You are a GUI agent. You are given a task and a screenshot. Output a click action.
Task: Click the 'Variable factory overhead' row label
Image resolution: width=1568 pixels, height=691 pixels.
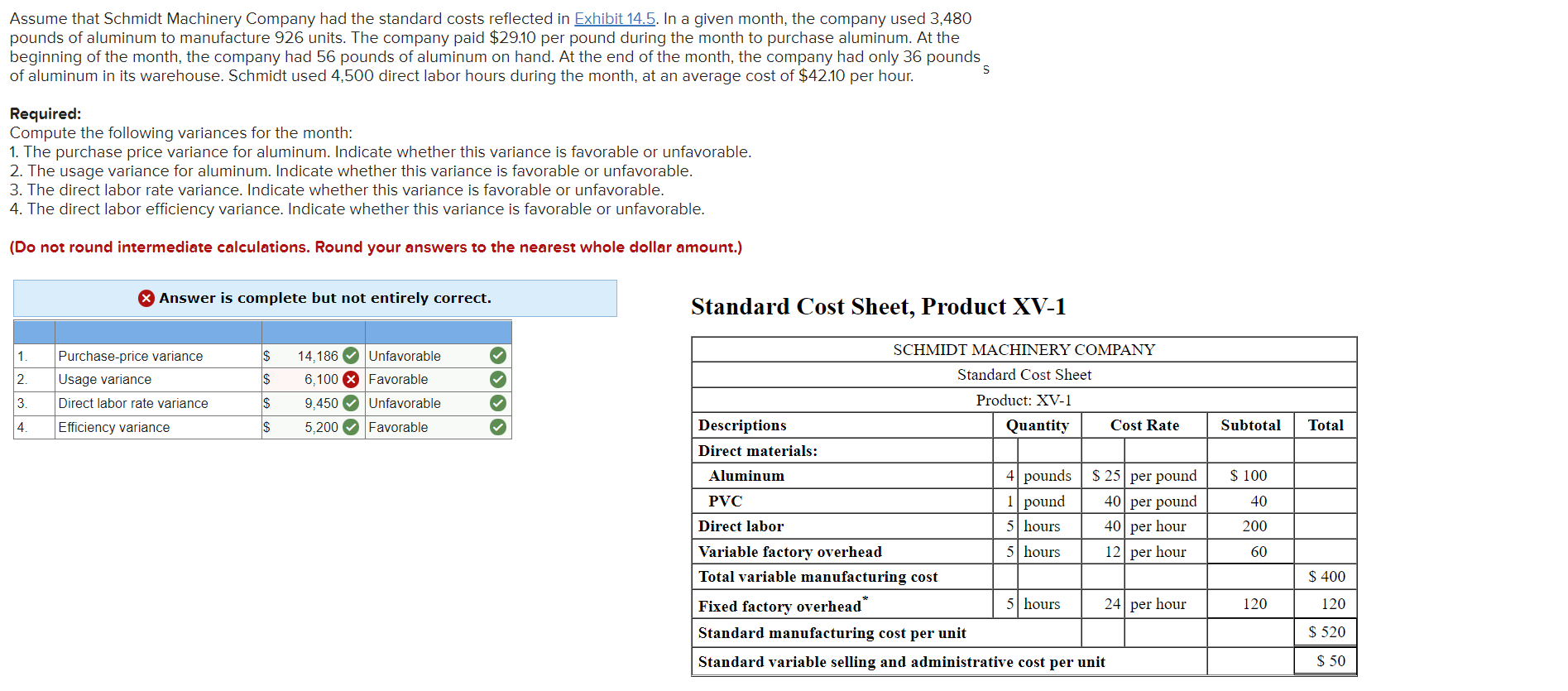click(790, 552)
